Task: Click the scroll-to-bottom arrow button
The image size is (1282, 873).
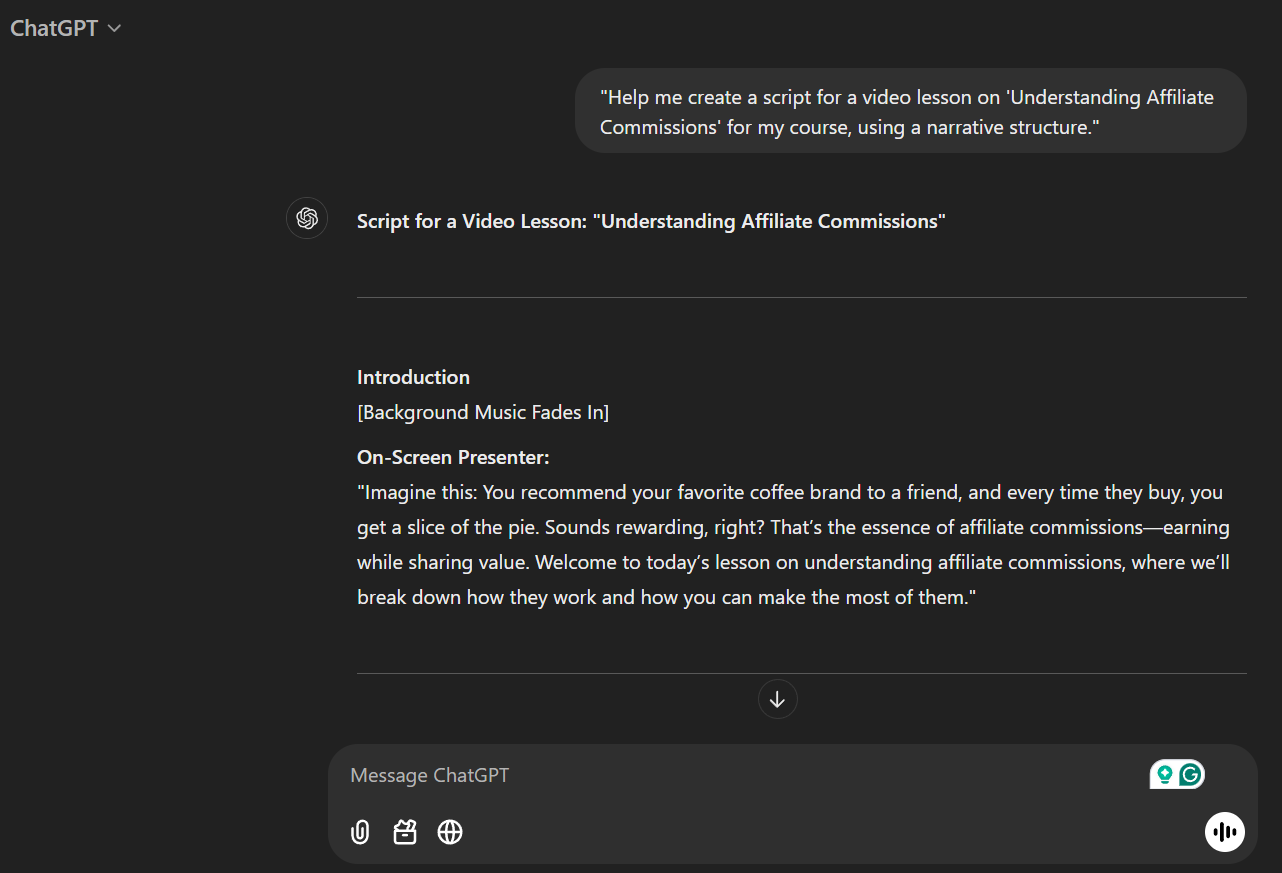Action: click(x=778, y=700)
